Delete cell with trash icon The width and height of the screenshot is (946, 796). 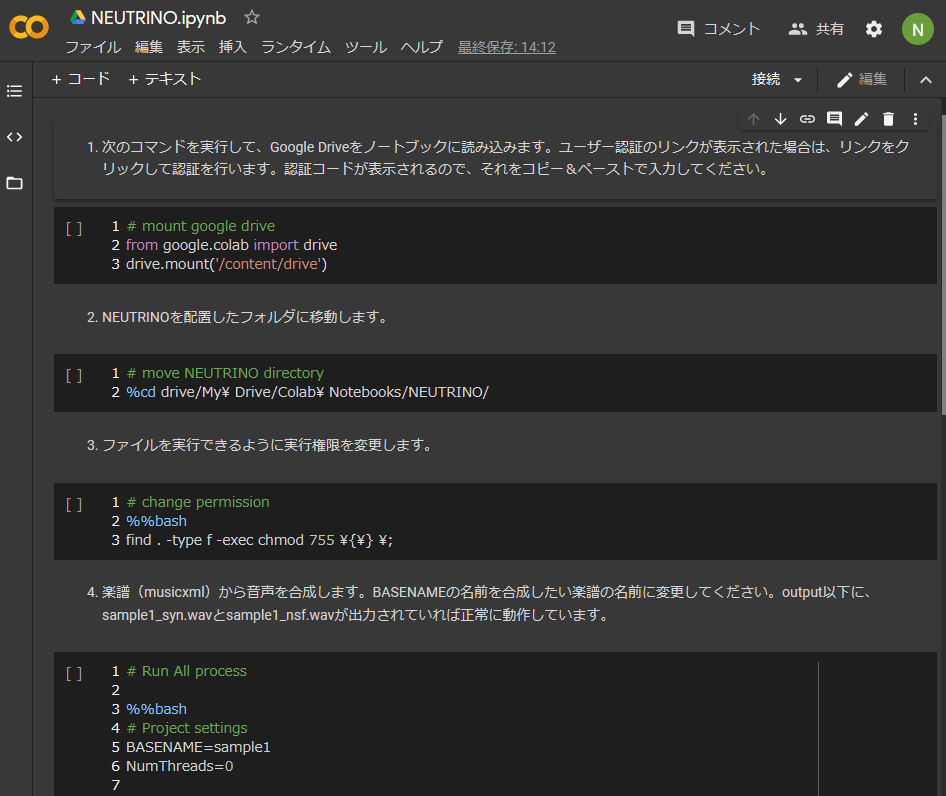pos(888,119)
